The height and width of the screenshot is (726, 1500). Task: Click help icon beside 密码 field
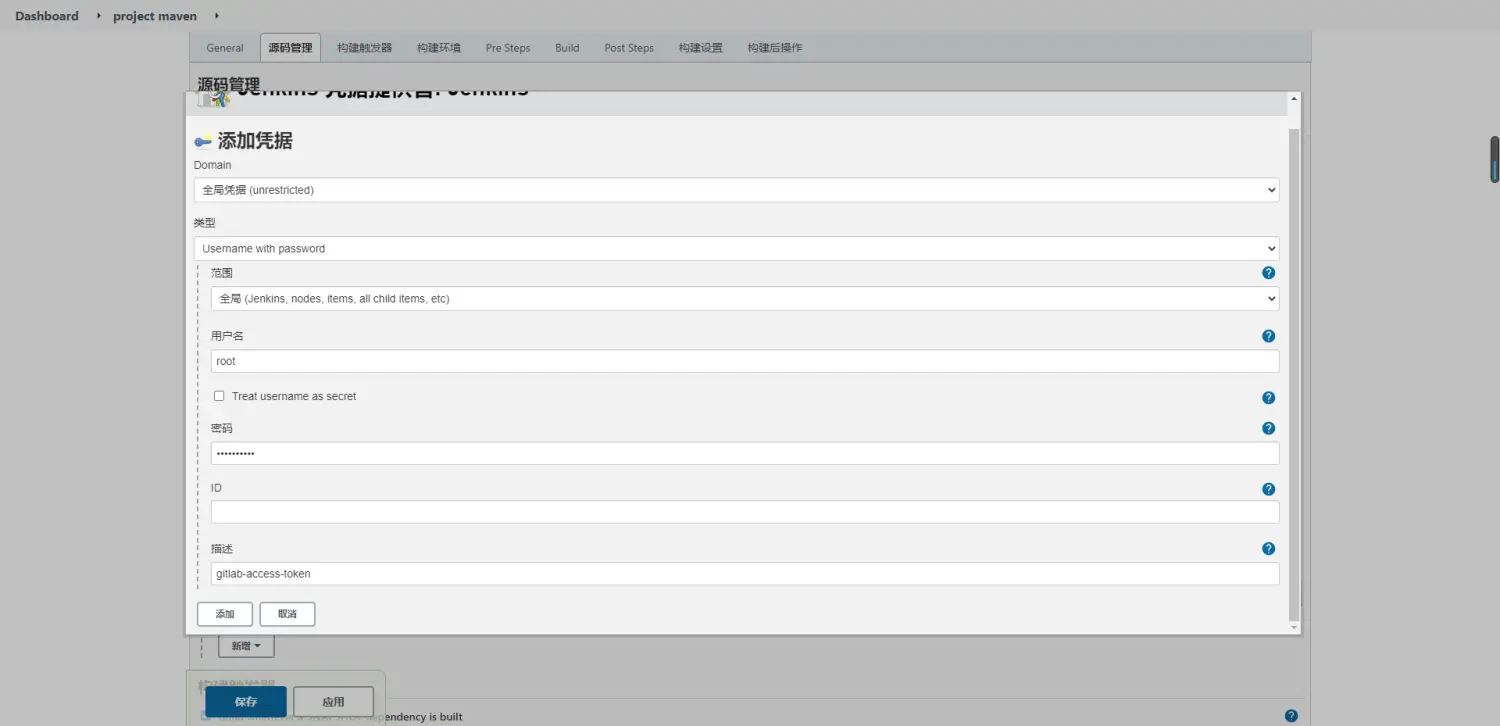tap(1268, 428)
